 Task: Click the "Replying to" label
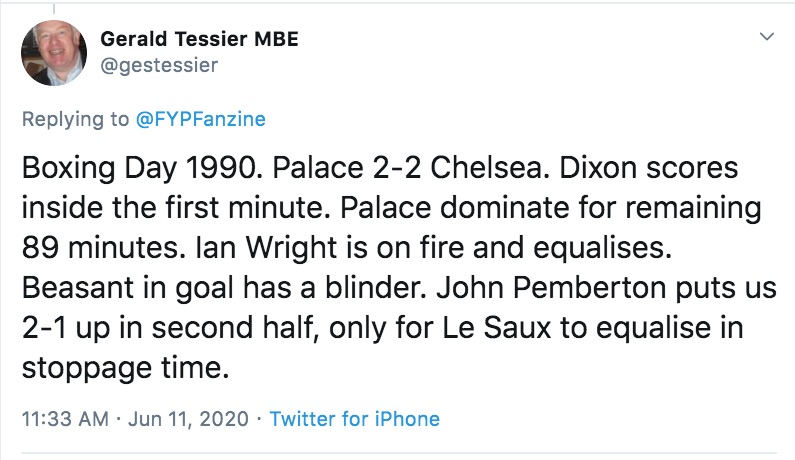[75, 119]
